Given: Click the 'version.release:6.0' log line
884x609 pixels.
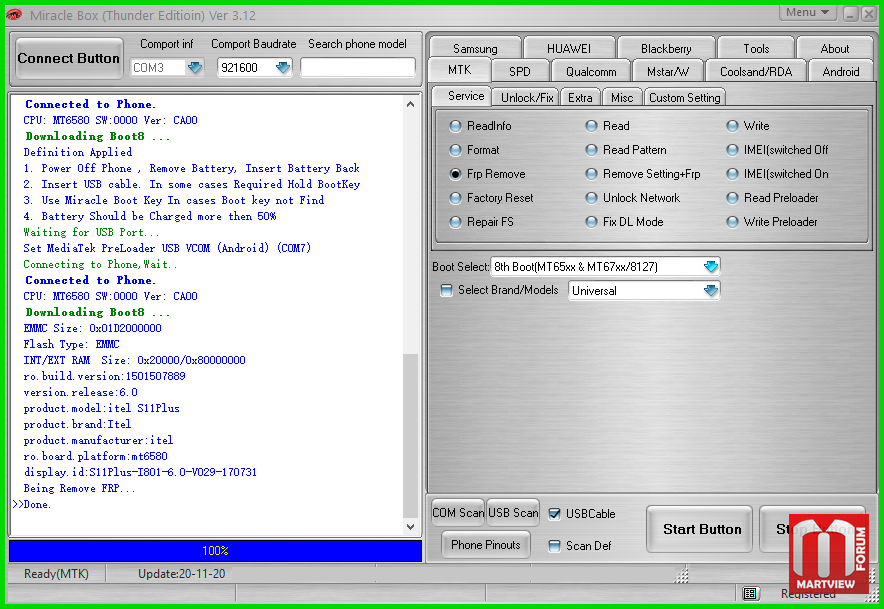Looking at the screenshot, I should click(x=81, y=392).
